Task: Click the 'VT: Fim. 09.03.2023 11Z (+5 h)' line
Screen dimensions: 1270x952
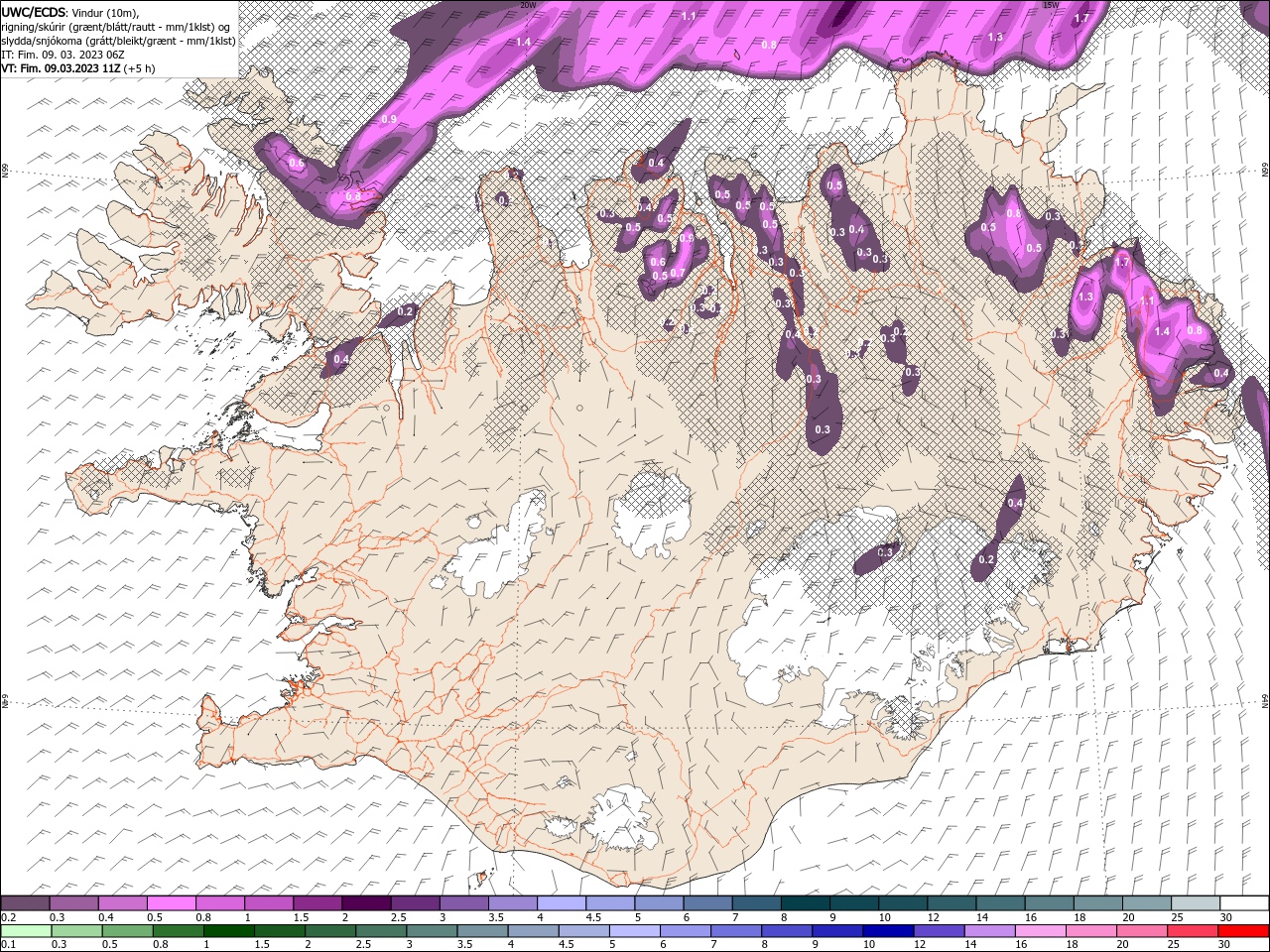Action: (77, 68)
